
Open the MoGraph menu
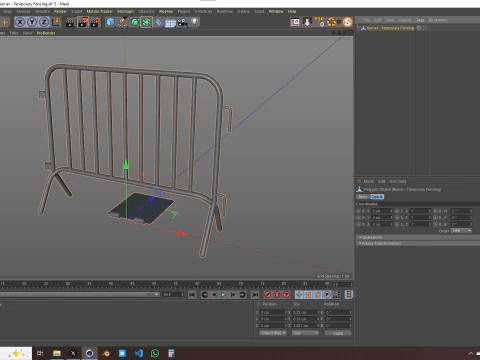pyautogui.click(x=125, y=11)
